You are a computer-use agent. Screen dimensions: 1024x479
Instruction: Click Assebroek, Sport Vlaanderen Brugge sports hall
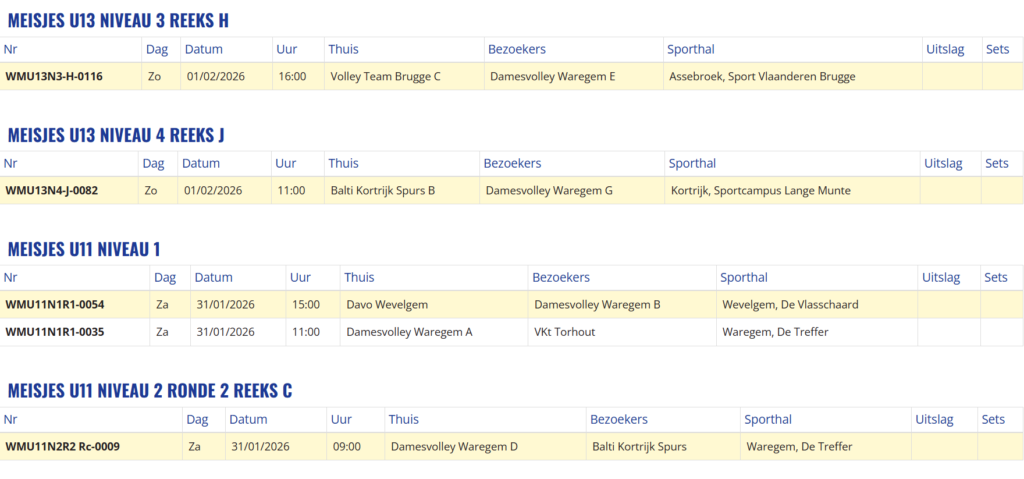762,76
